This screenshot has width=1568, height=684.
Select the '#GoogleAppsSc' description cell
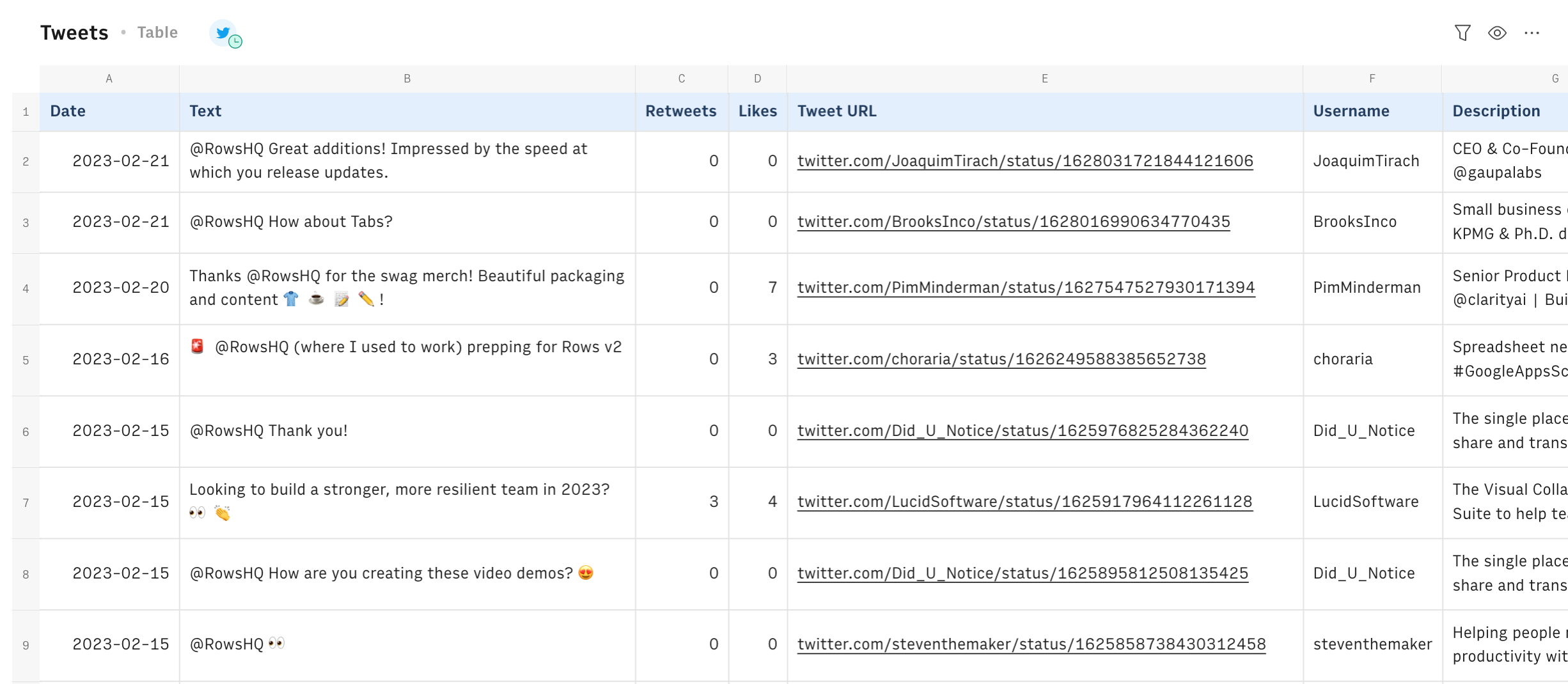(x=1505, y=361)
